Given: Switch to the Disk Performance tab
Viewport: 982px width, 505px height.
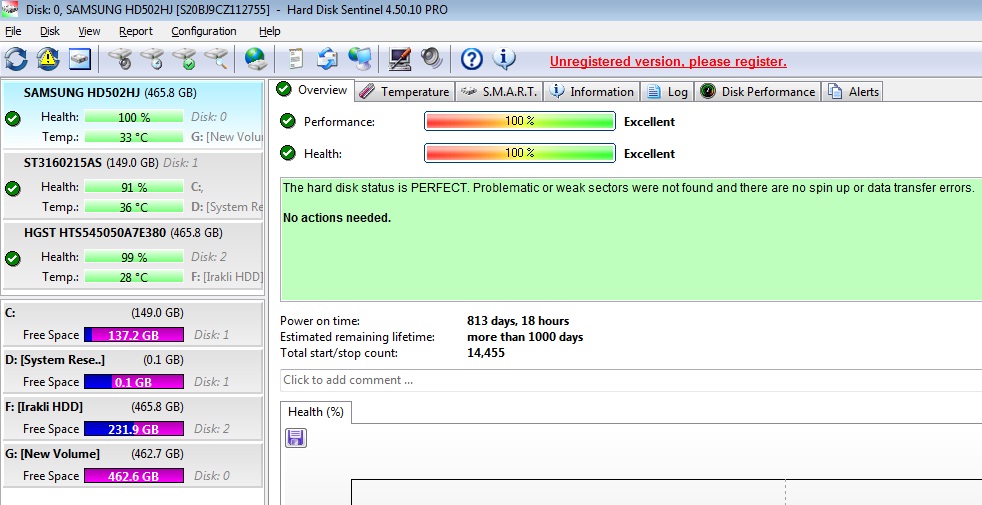Looking at the screenshot, I should (x=758, y=91).
